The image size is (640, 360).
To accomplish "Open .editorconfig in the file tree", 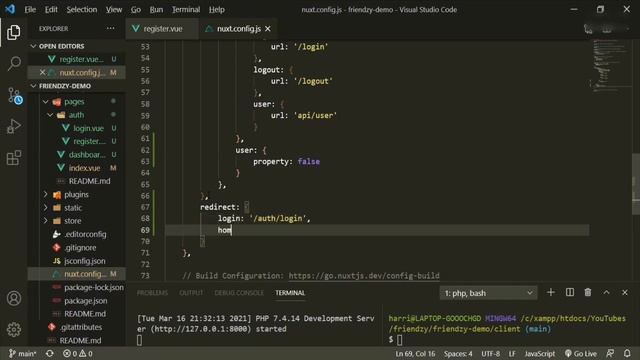I will click(85, 234).
